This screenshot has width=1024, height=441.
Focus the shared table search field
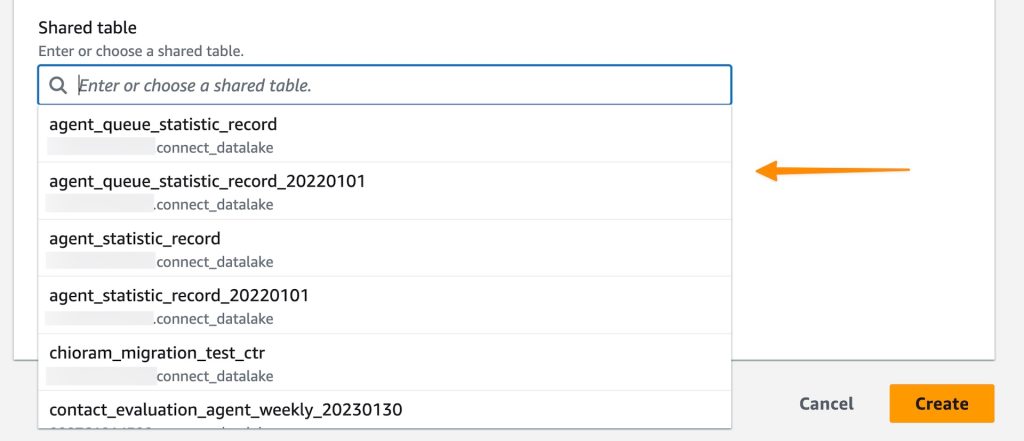[400, 86]
